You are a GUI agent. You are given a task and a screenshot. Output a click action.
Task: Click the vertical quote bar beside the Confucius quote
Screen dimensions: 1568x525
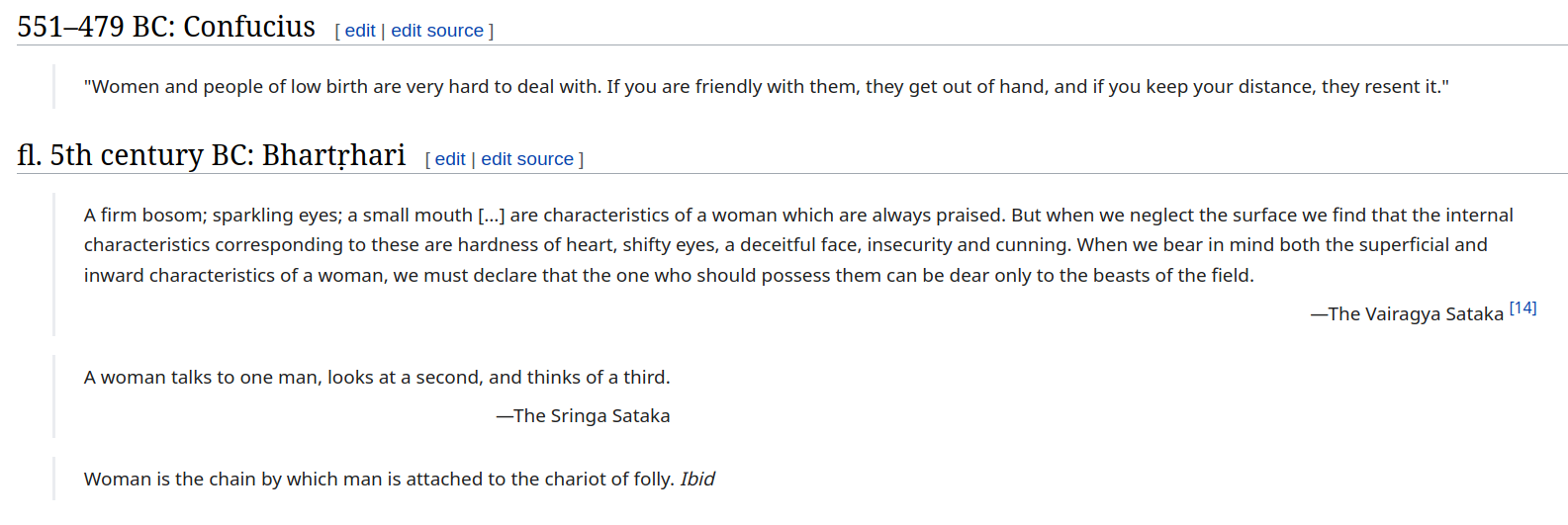[x=53, y=87]
